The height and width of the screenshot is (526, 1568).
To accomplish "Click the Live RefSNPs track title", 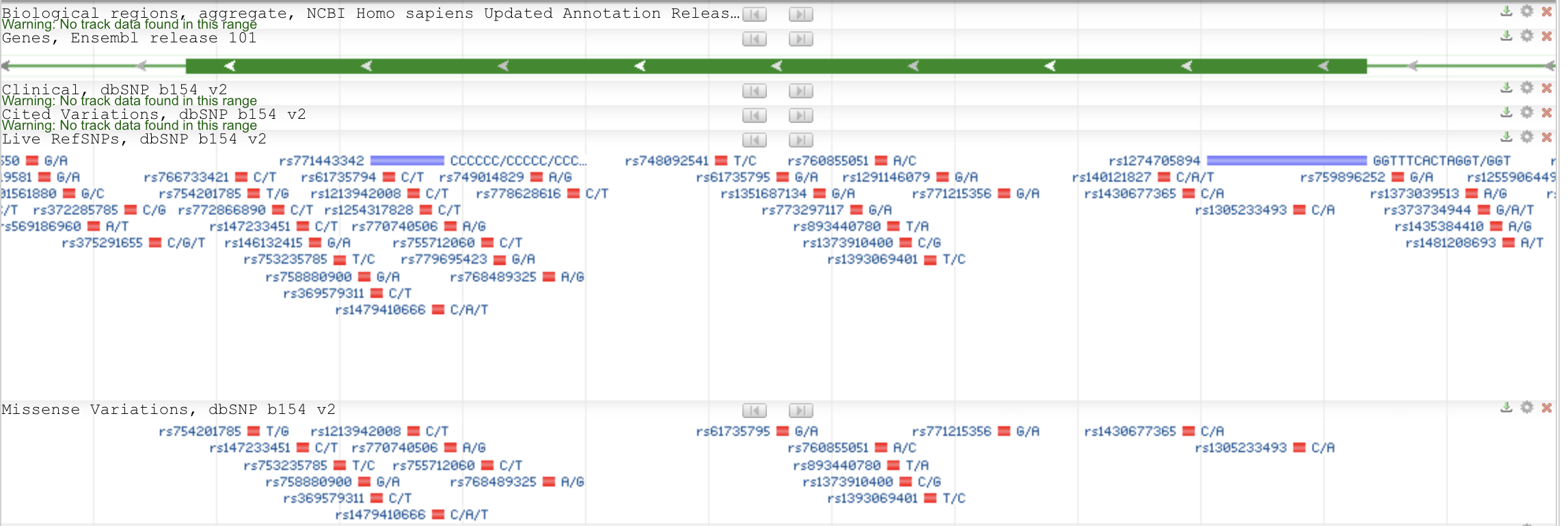I will (x=134, y=139).
